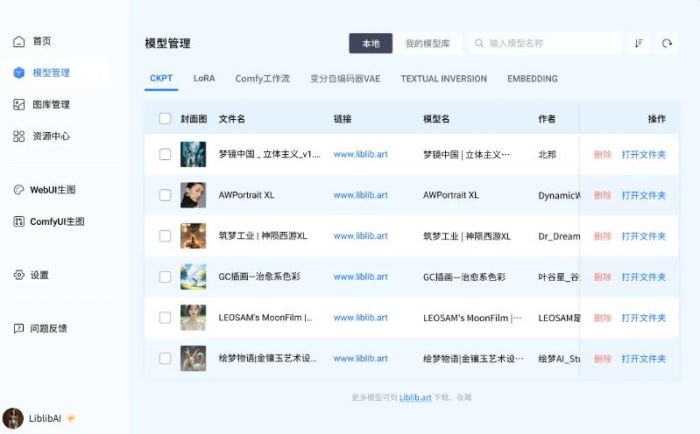Open www.liblib.art link in AWPortrait XL row
The width and height of the screenshot is (700, 434).
coord(361,195)
